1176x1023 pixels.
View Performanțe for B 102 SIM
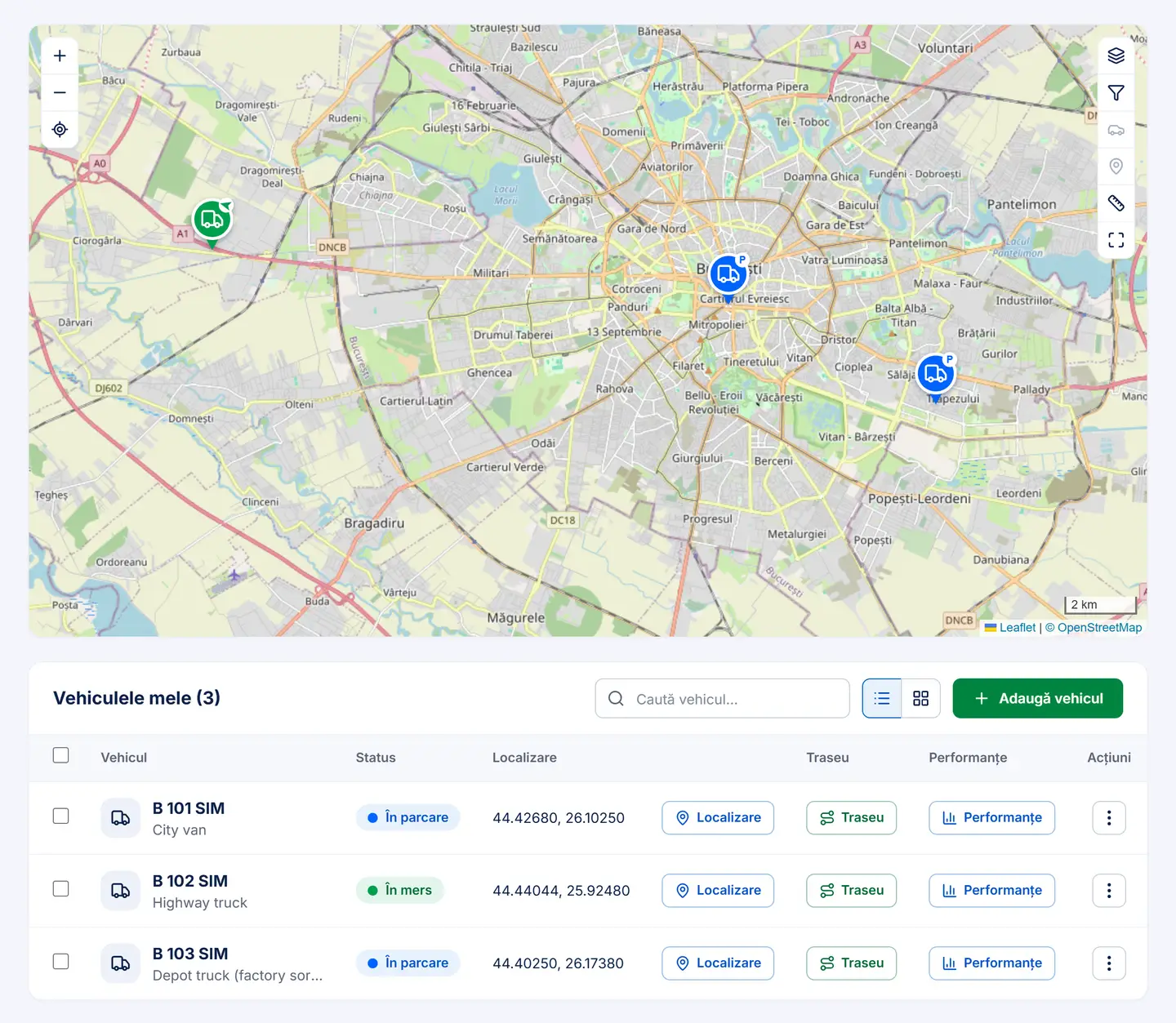(992, 891)
